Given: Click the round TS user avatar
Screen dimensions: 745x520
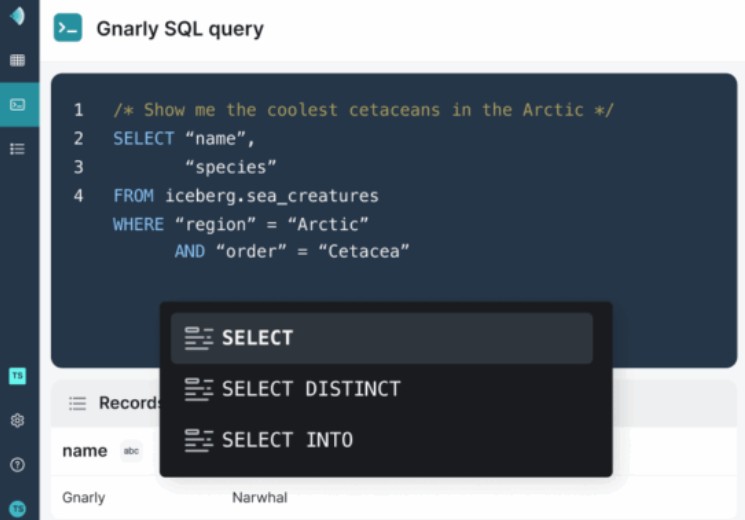Looking at the screenshot, I should pyautogui.click(x=17, y=508).
